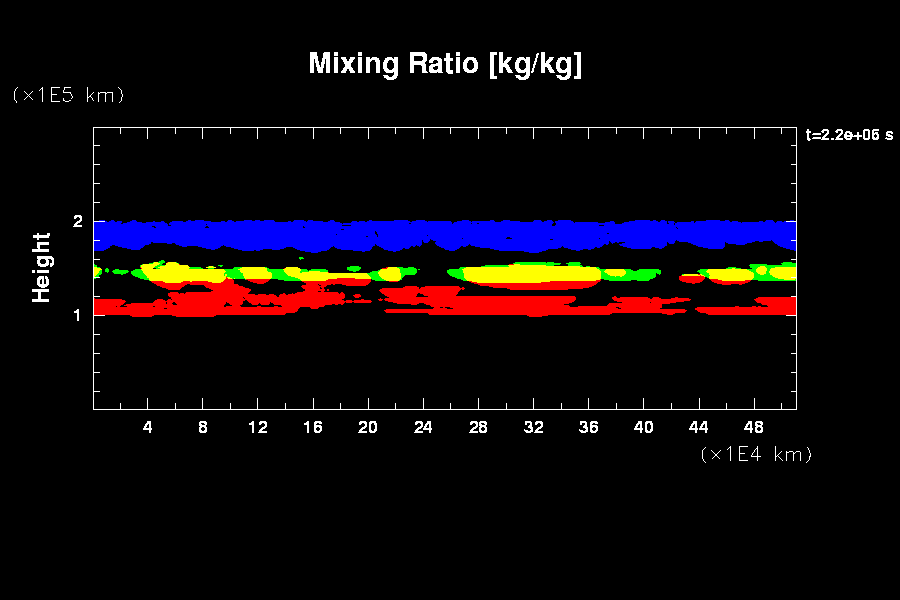Select x-axis tick label 12
Screen dimensions: 900x600
(258, 427)
